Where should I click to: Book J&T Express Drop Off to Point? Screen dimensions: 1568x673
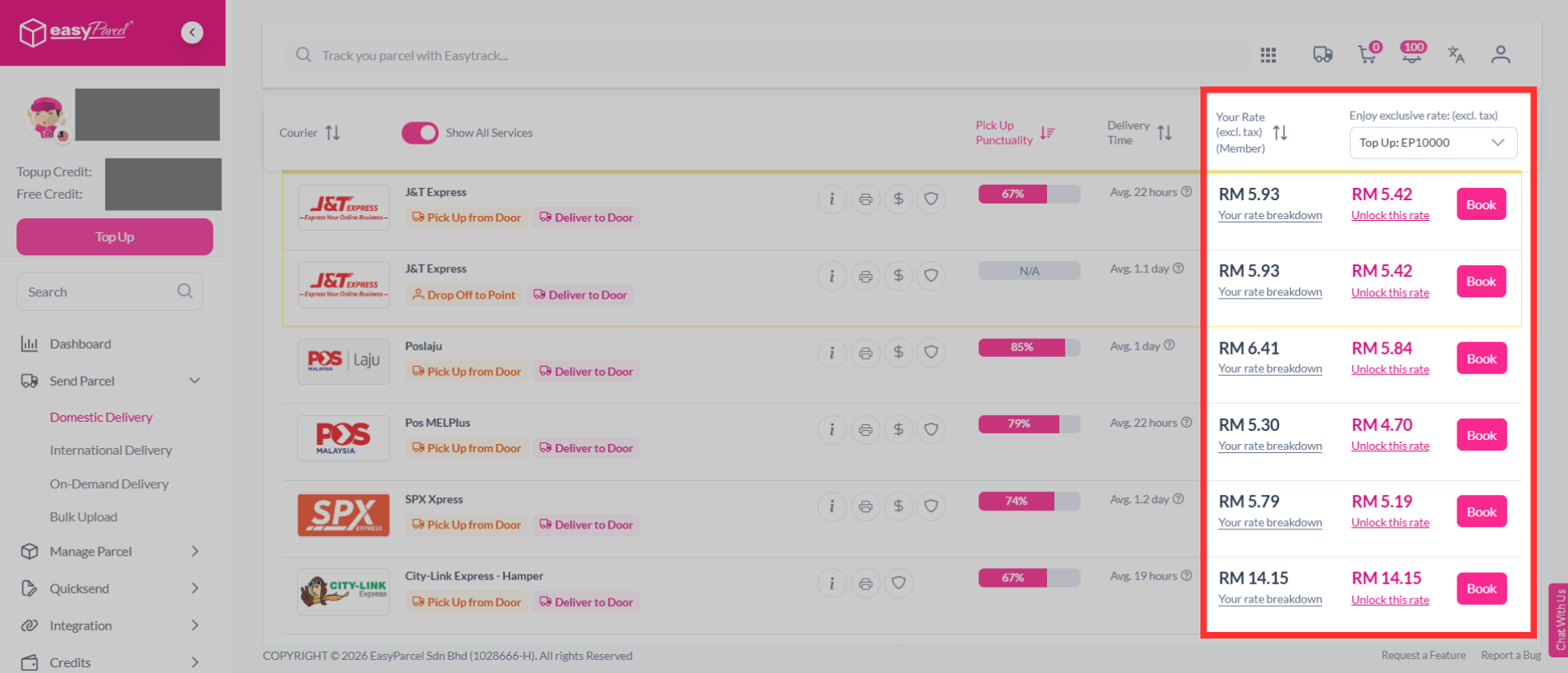[1481, 282]
